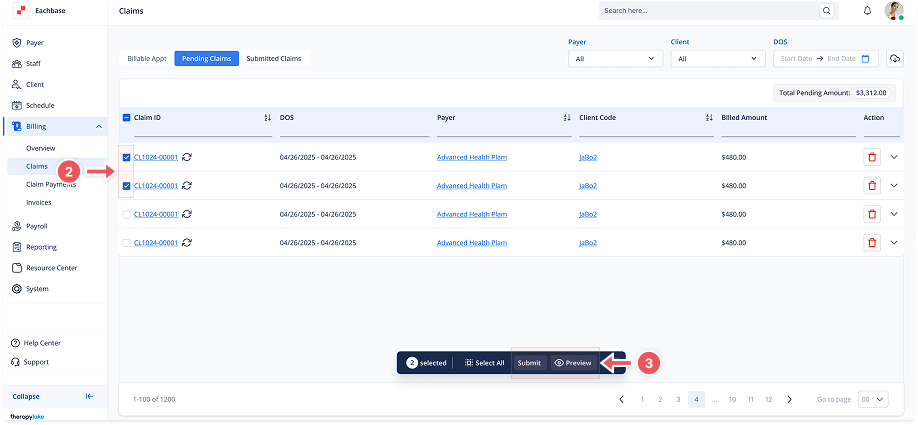
Task: Open Claim Payments under Billing
Action: pos(52,184)
